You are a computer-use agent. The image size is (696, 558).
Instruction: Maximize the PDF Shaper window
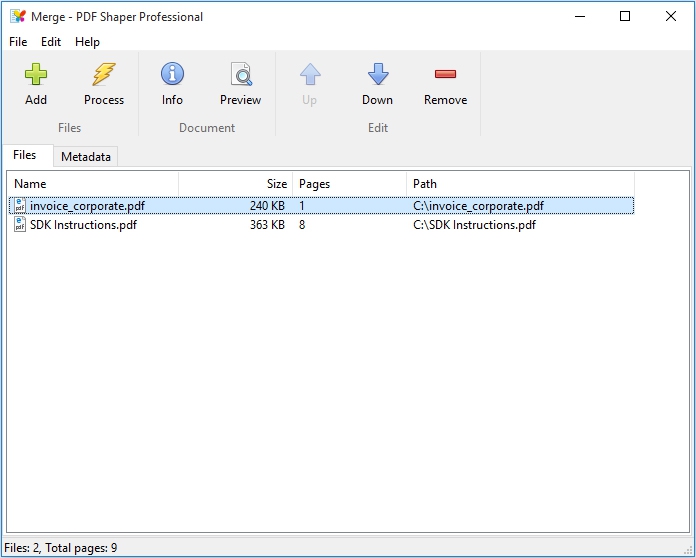point(625,16)
